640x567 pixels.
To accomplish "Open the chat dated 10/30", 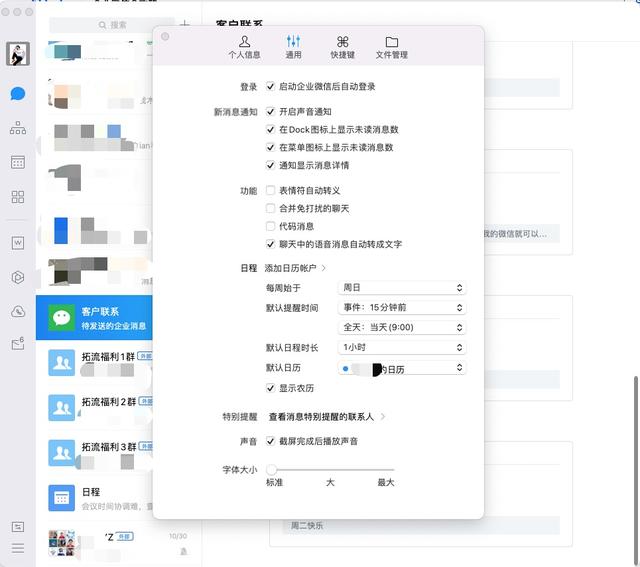I will pyautogui.click(x=118, y=544).
